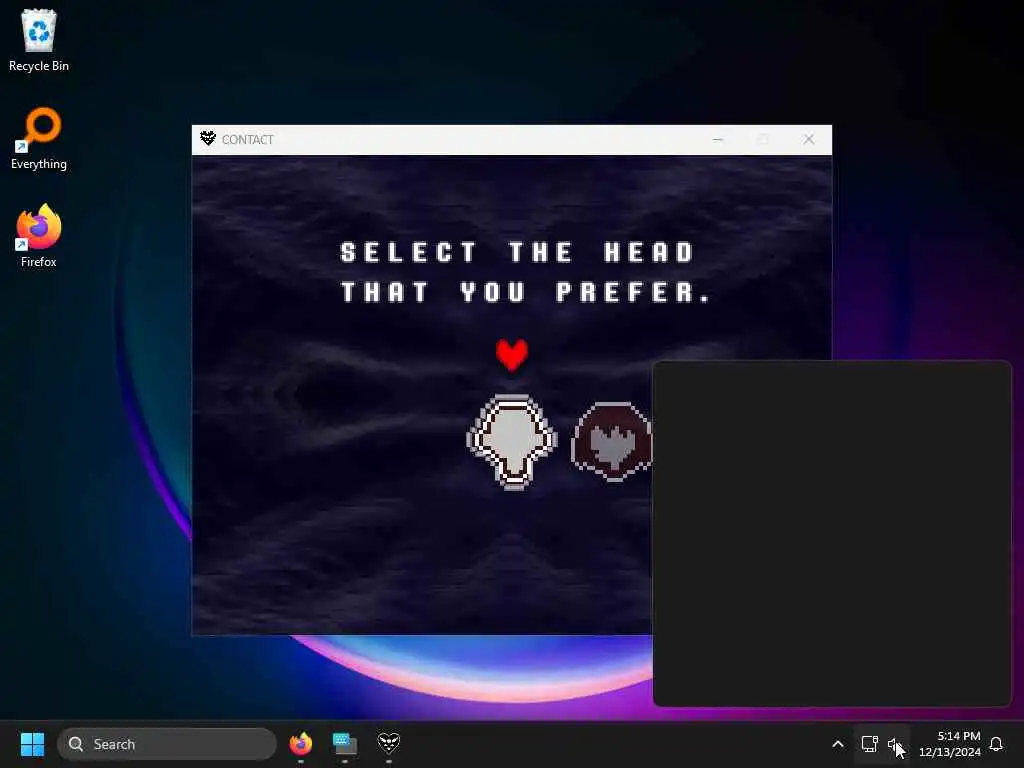This screenshot has height=768, width=1024.
Task: Open the computer app taskbar icon
Action: pos(344,744)
